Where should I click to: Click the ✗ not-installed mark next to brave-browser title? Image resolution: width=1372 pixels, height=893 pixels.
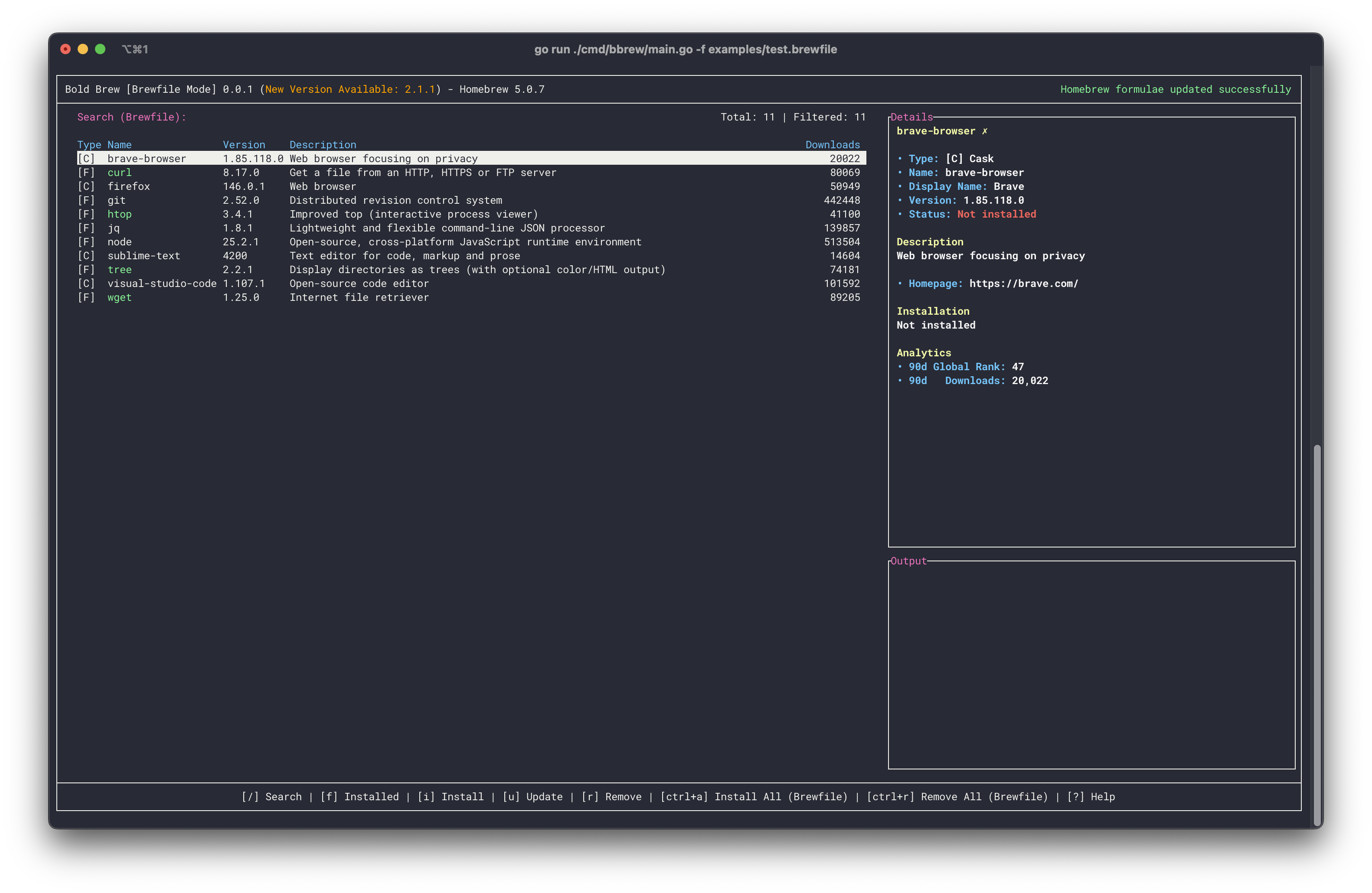(x=985, y=131)
